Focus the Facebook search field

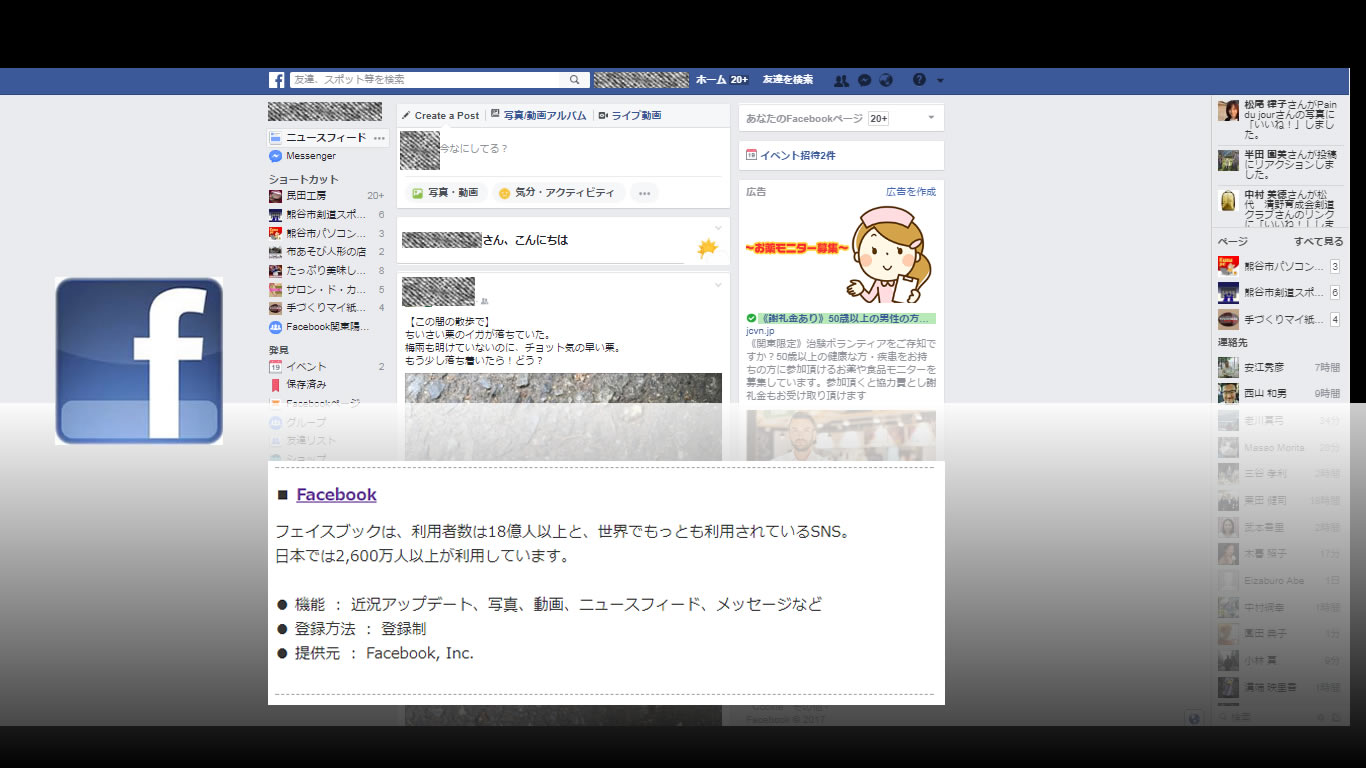click(425, 80)
